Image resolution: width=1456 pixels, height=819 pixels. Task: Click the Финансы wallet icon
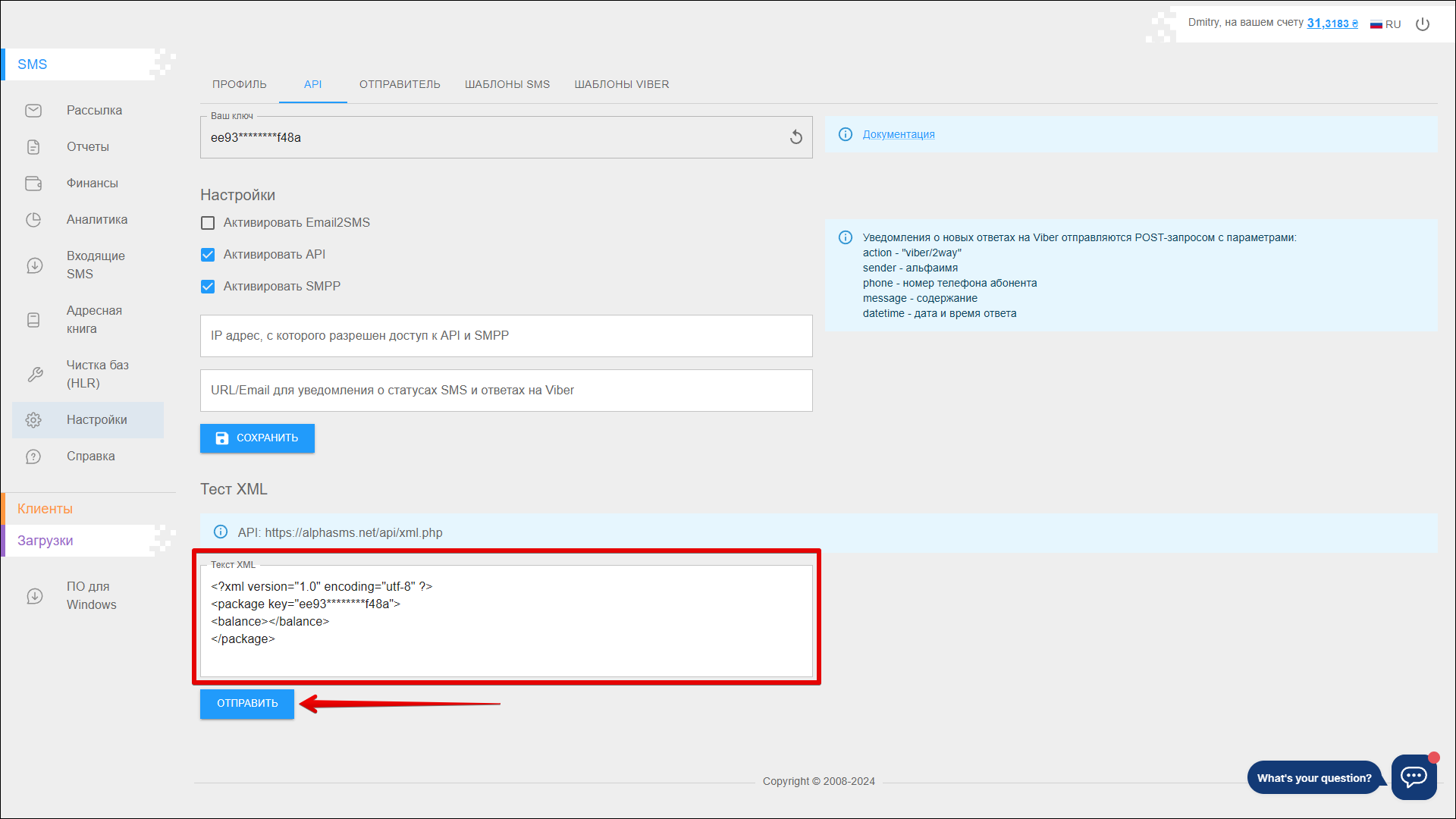point(33,184)
